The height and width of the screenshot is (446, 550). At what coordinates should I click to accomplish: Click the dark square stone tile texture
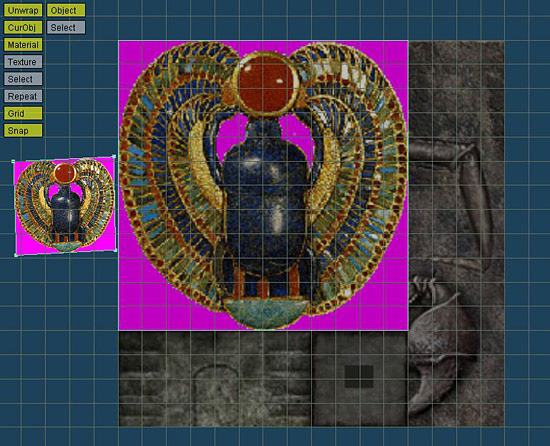(x=360, y=379)
